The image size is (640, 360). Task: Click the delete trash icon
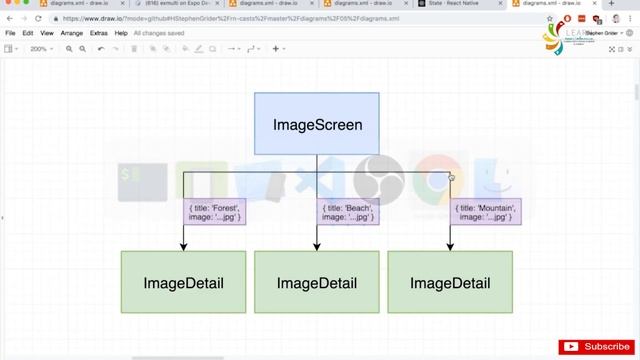134,49
